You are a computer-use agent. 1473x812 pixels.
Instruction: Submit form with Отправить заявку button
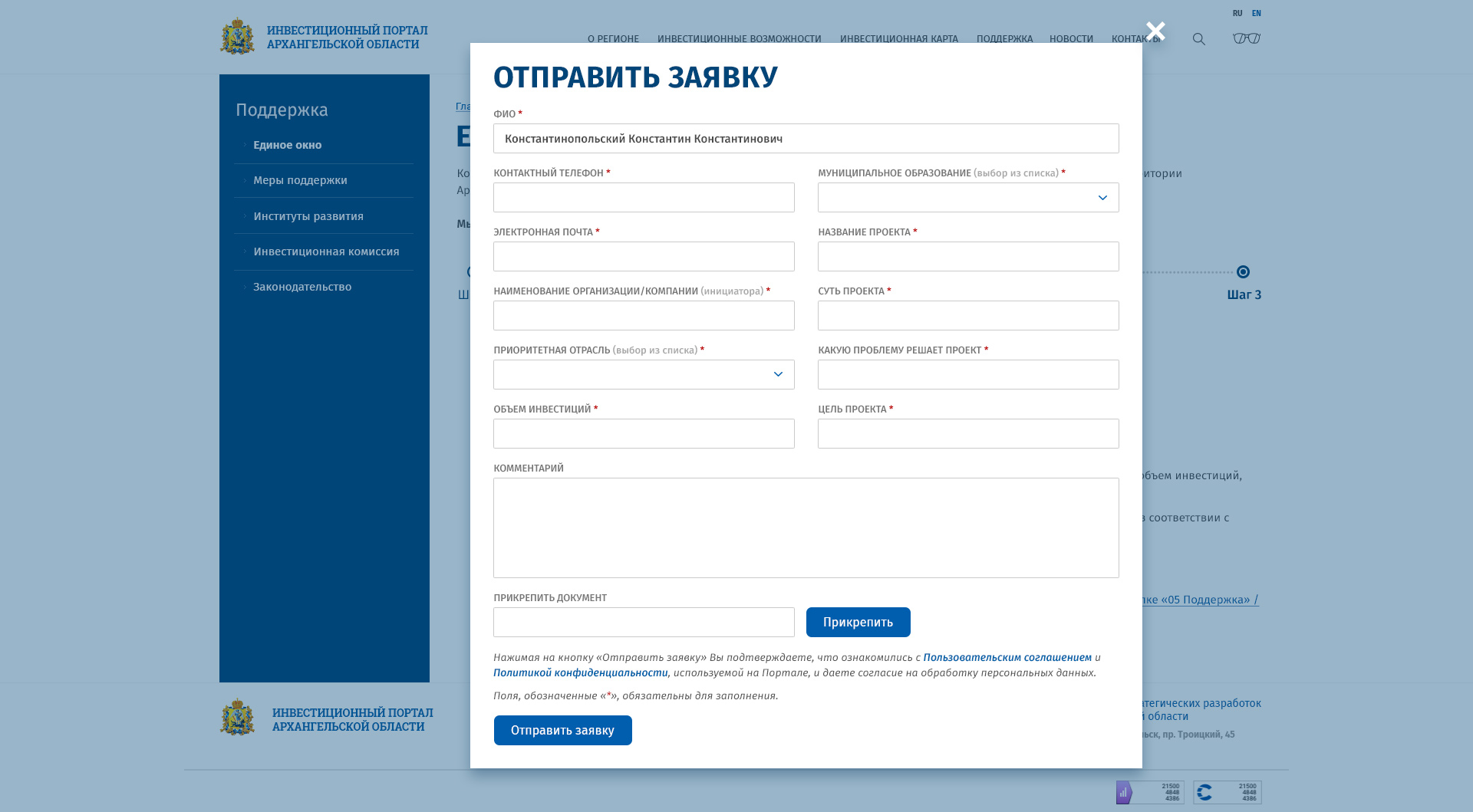pos(562,730)
